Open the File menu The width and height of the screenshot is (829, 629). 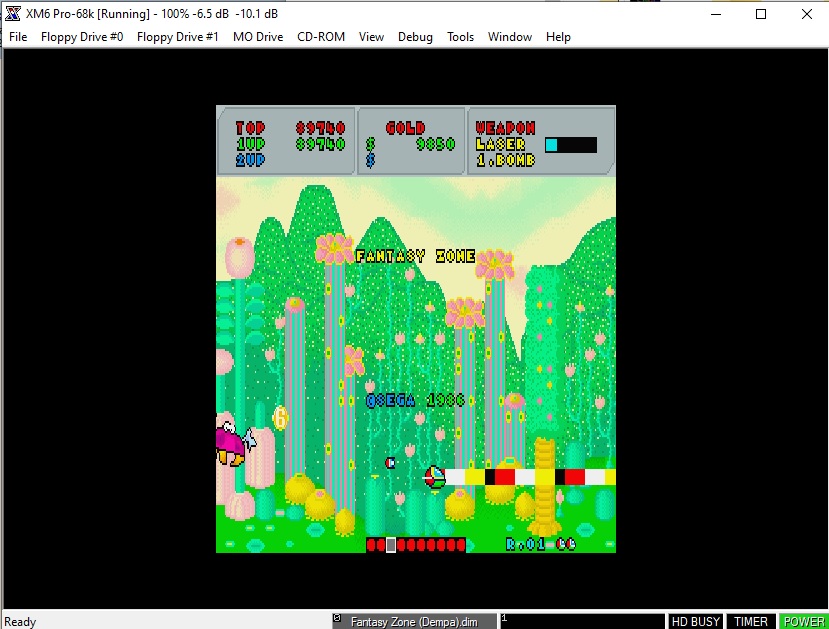[x=18, y=37]
